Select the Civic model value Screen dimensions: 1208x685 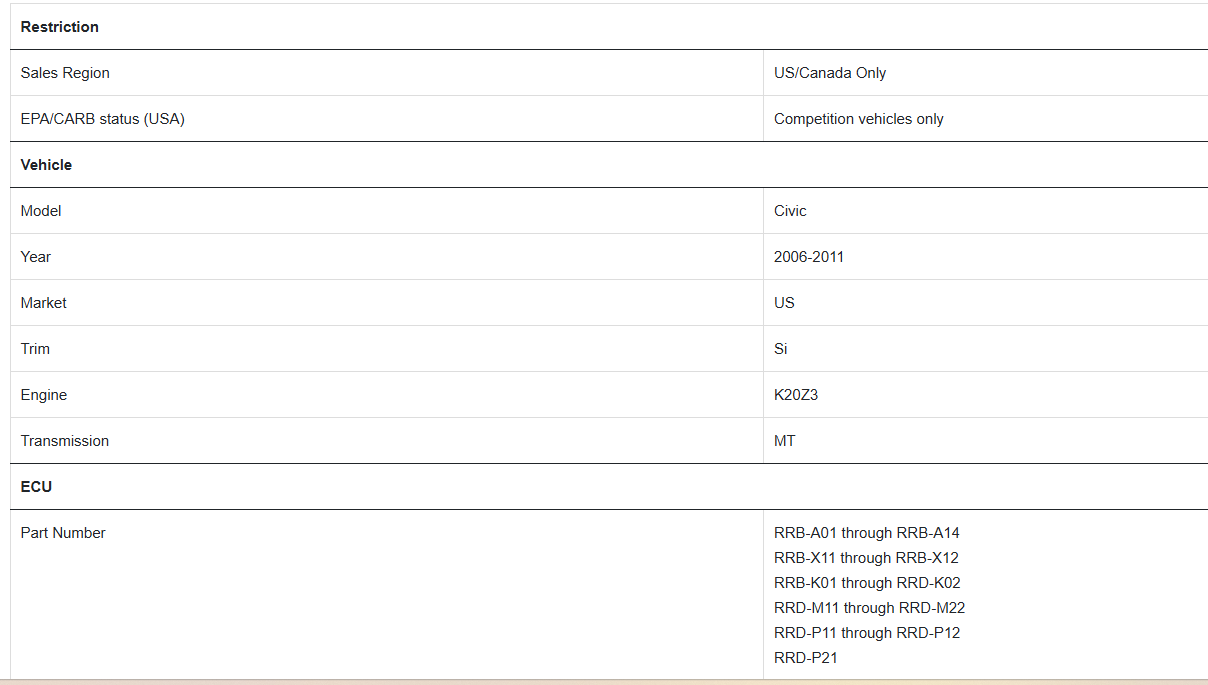pyautogui.click(x=790, y=211)
